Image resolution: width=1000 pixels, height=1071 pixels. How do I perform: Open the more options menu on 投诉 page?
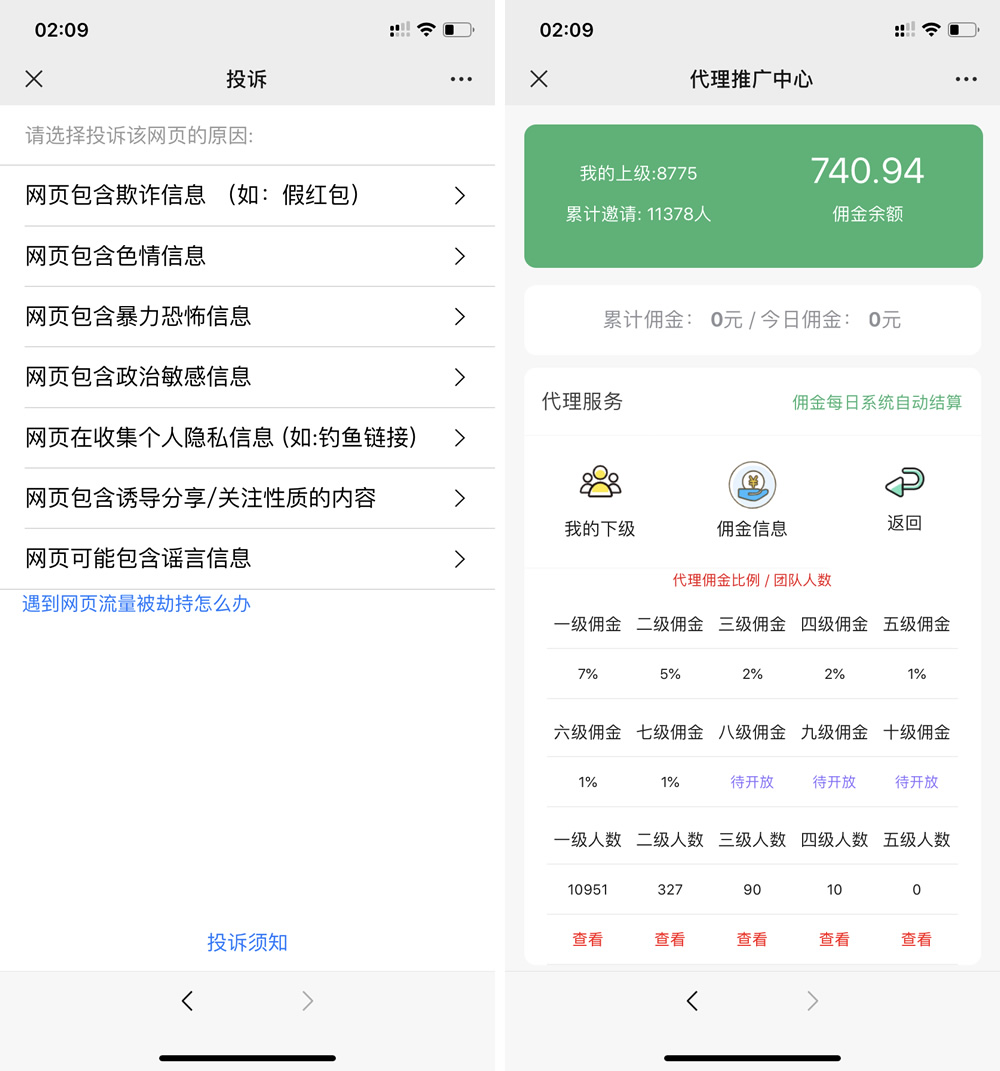click(x=460, y=78)
